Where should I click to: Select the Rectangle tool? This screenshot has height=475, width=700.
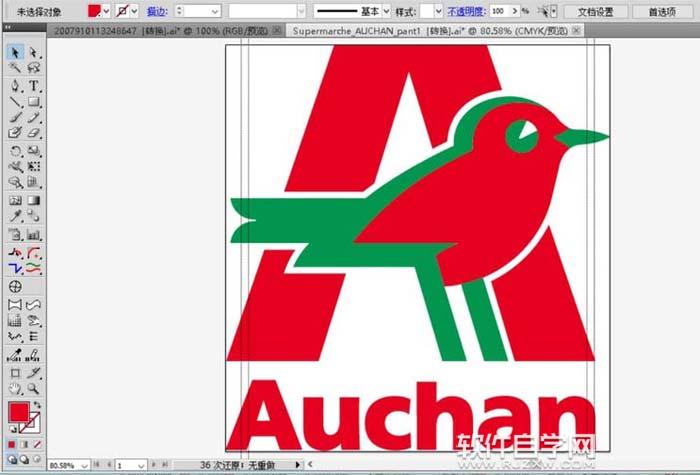tap(33, 102)
